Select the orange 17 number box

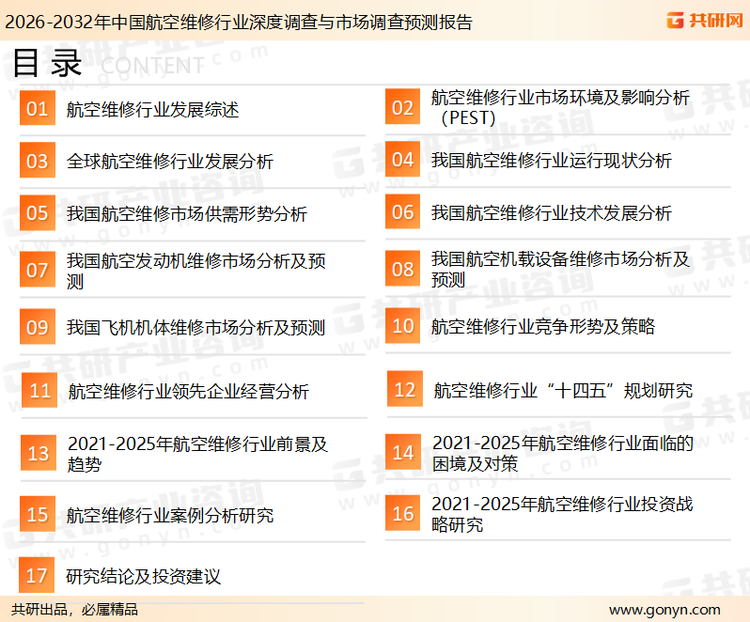[36, 575]
